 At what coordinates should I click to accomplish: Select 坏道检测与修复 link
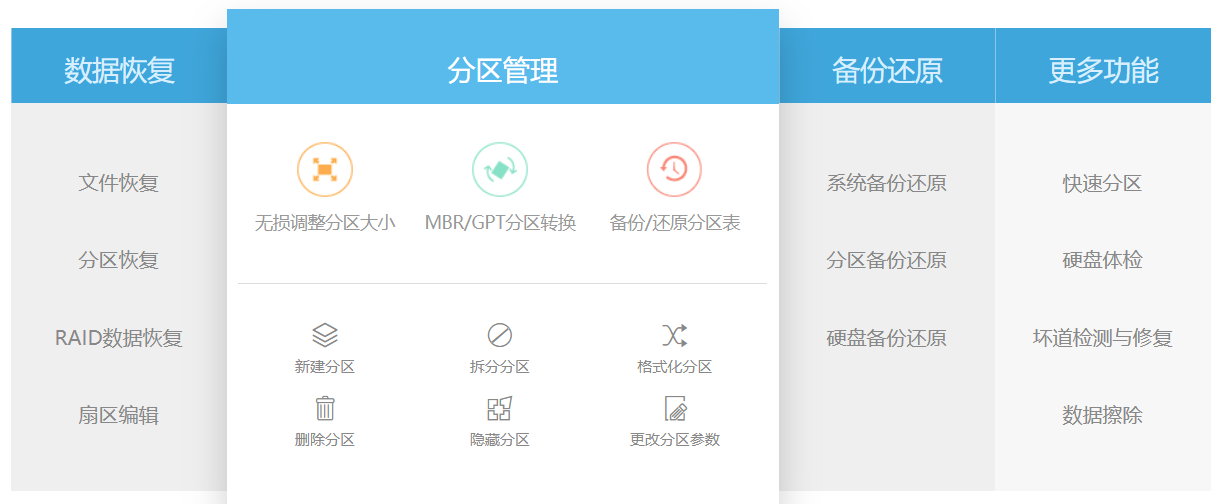(1102, 338)
